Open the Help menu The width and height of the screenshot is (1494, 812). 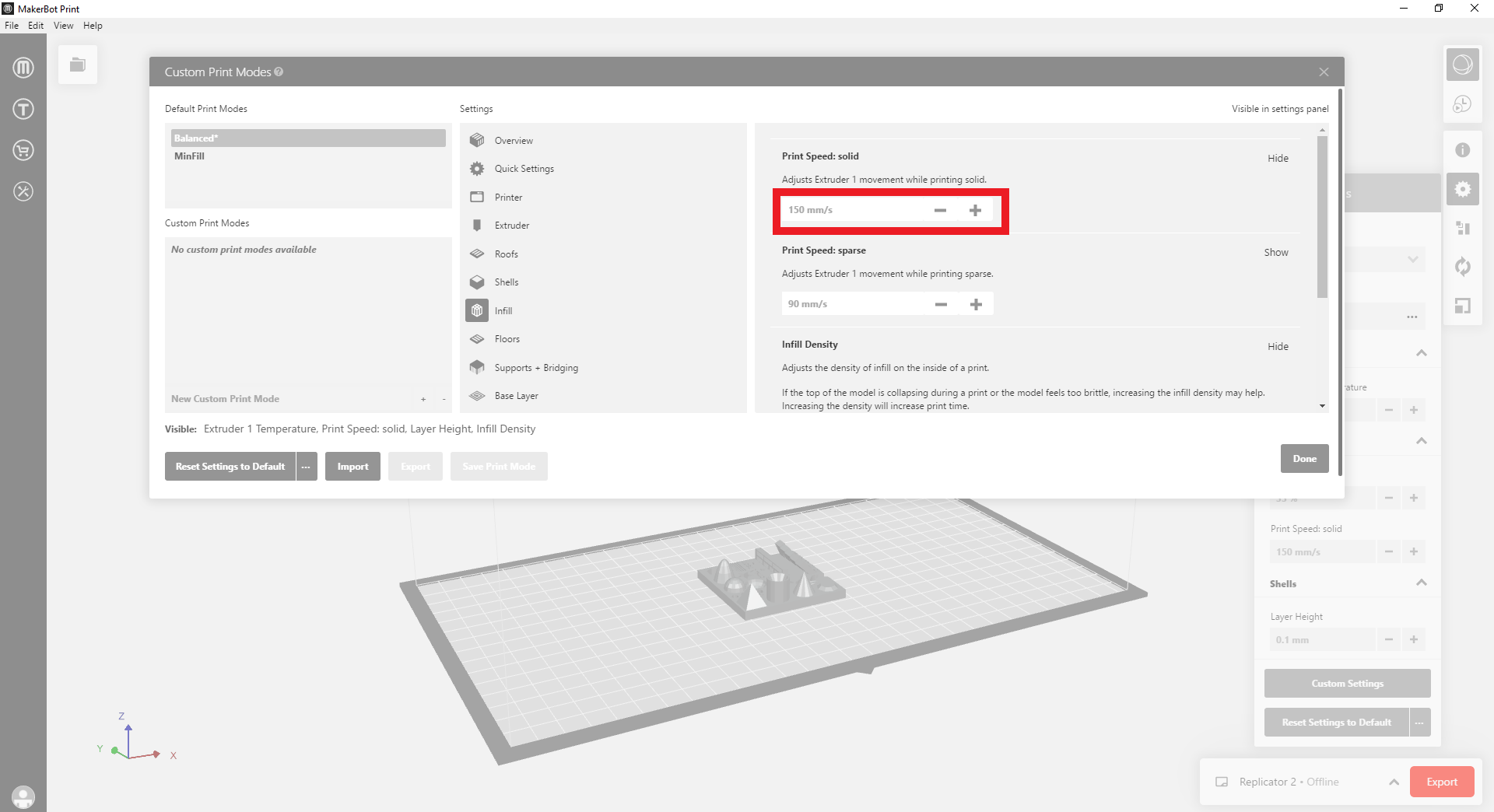pyautogui.click(x=93, y=26)
